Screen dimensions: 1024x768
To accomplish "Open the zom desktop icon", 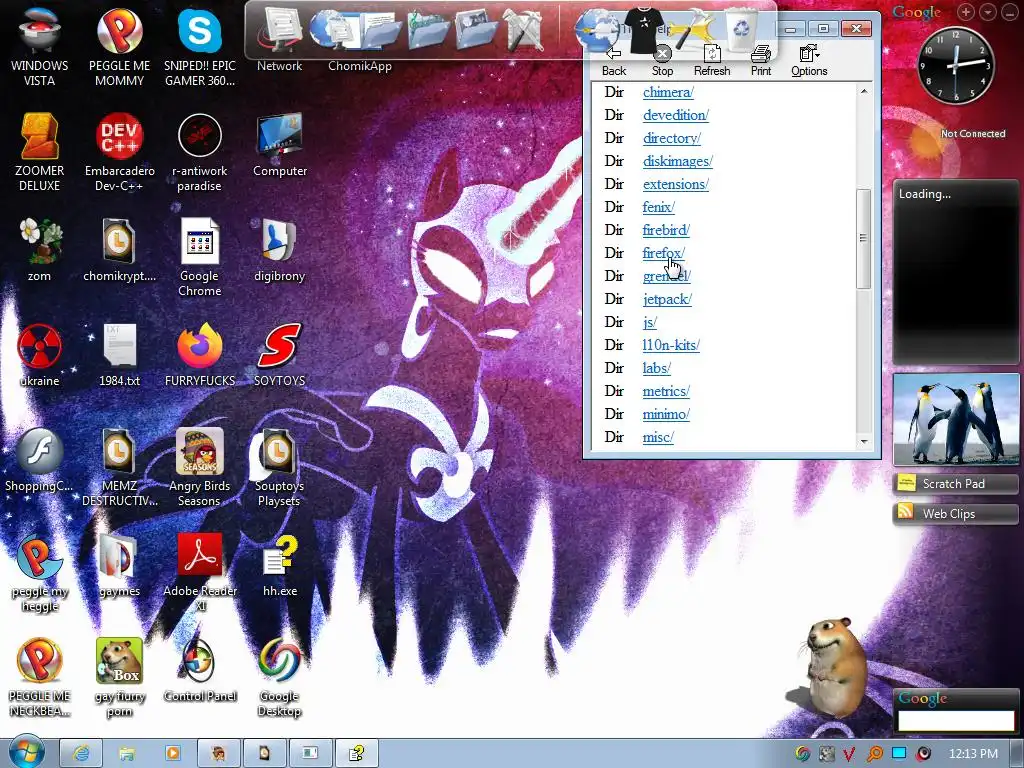I will click(x=39, y=249).
